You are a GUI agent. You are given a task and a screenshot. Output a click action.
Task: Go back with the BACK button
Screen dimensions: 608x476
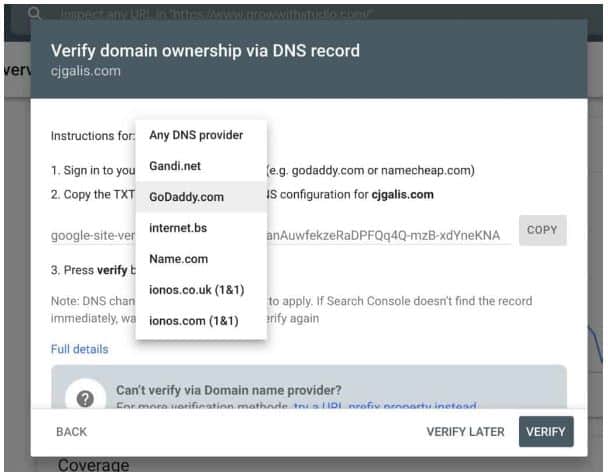tap(72, 432)
